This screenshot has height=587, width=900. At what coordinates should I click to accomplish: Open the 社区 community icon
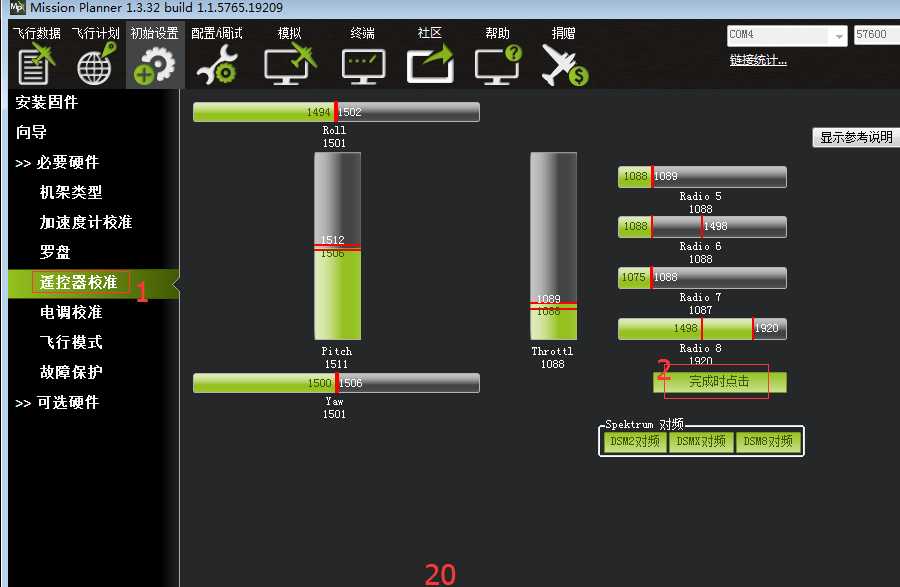point(430,65)
